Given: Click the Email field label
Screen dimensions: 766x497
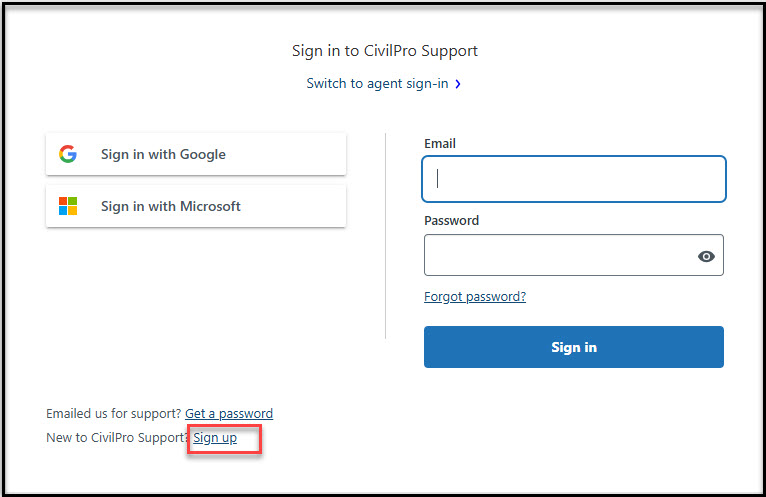Looking at the screenshot, I should click(440, 143).
